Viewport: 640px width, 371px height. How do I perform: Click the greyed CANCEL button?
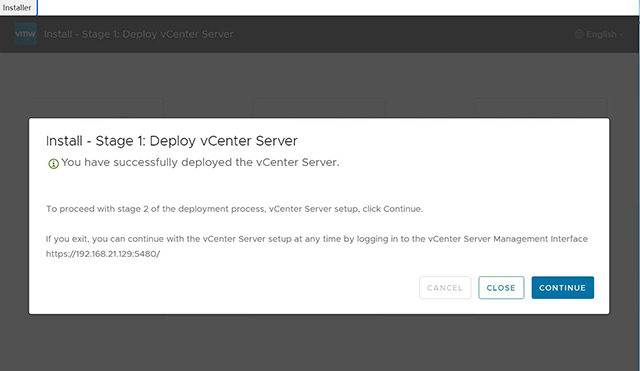point(445,288)
